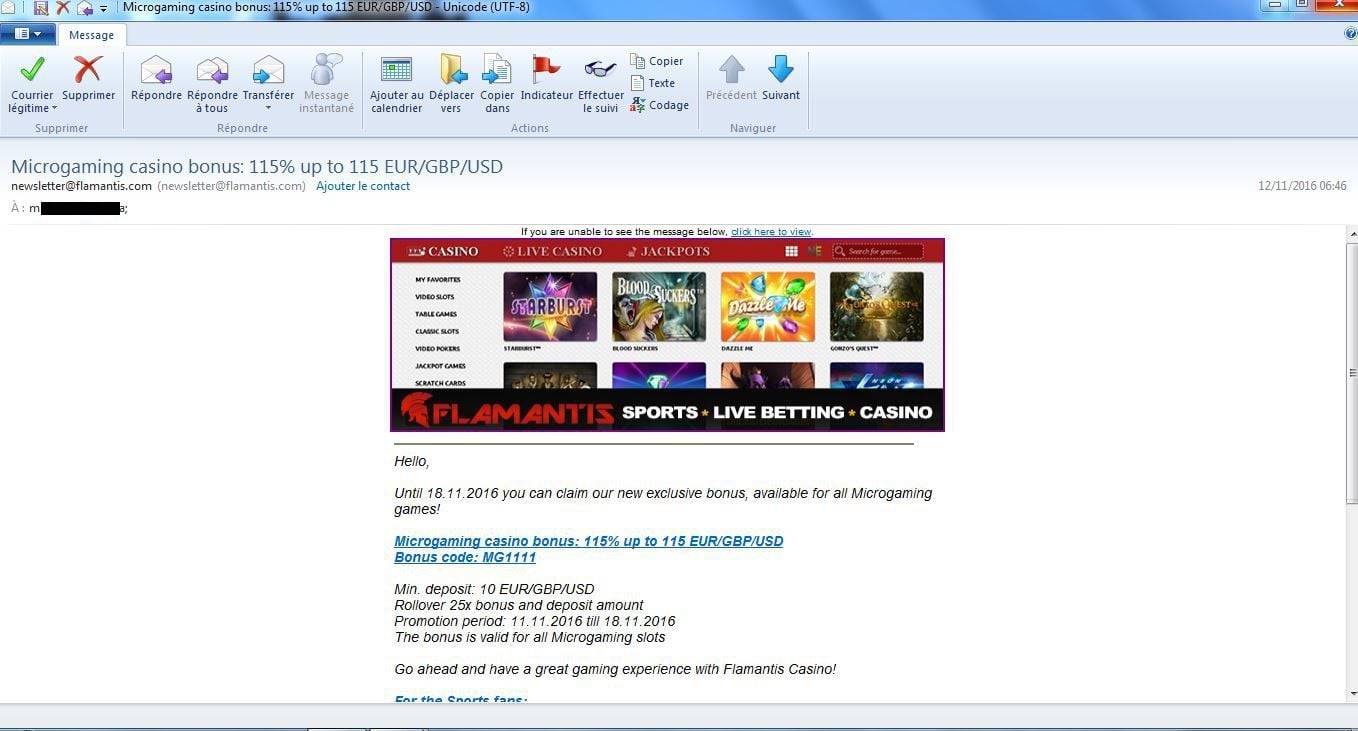Click sender address newsletter@flamantis.com
This screenshot has width=1358, height=731.
[x=81, y=186]
